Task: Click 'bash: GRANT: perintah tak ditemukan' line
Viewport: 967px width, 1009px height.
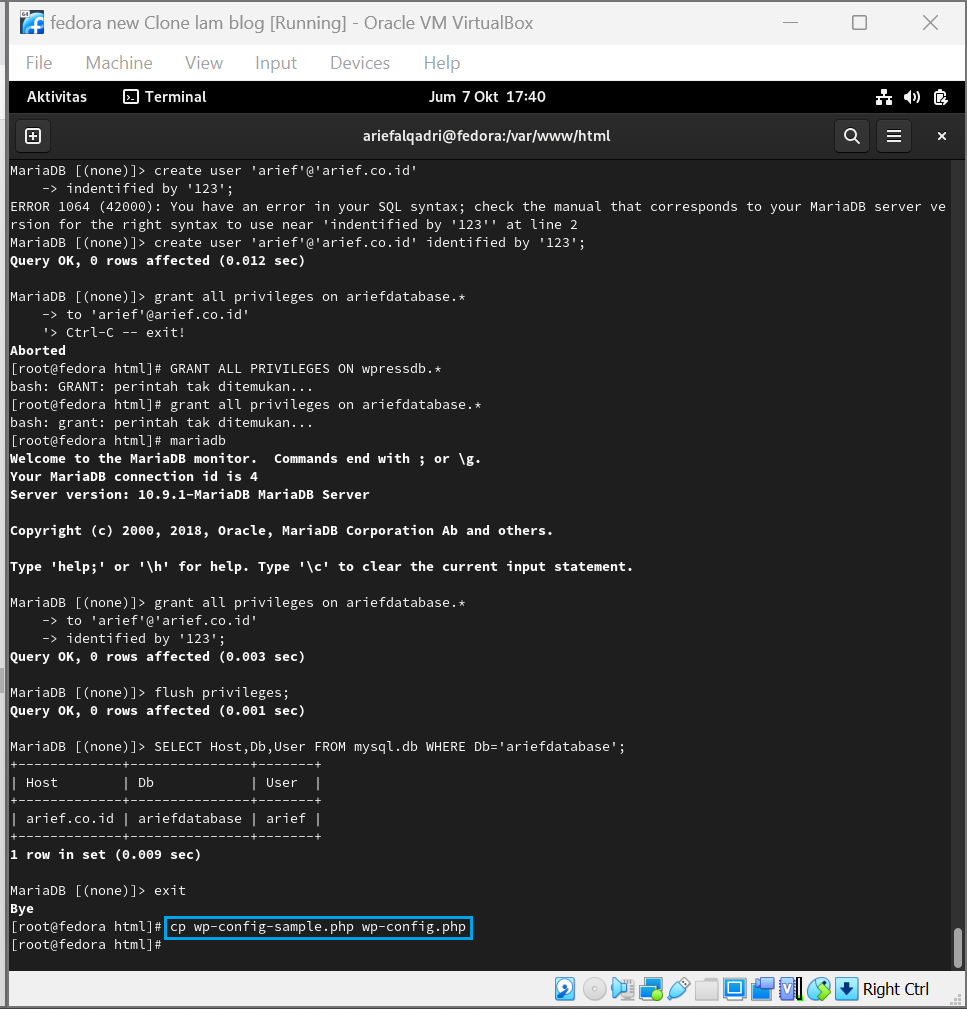Action: click(x=161, y=387)
